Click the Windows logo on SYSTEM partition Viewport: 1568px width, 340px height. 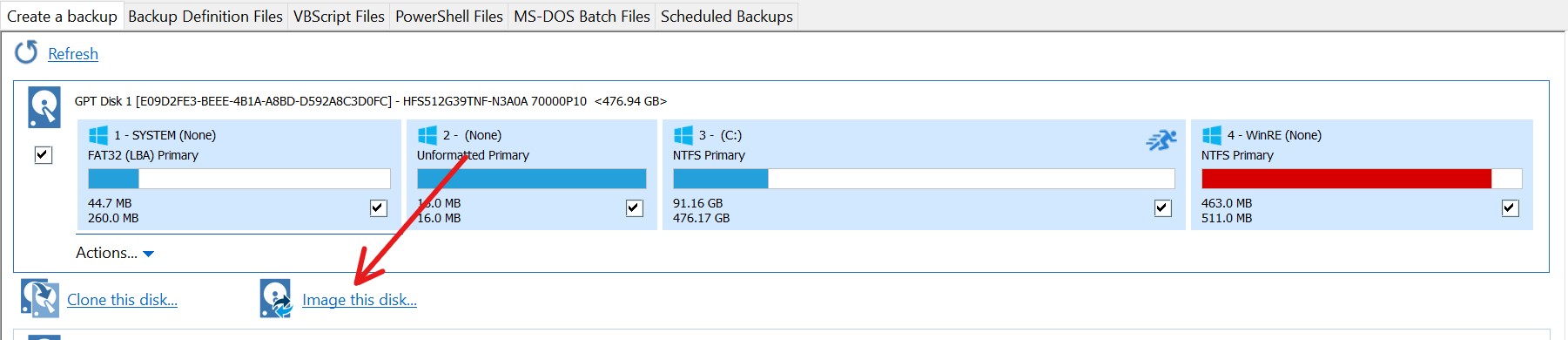(98, 135)
